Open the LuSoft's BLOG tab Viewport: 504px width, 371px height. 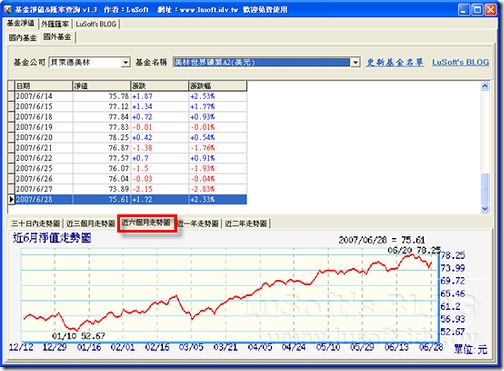[96, 24]
